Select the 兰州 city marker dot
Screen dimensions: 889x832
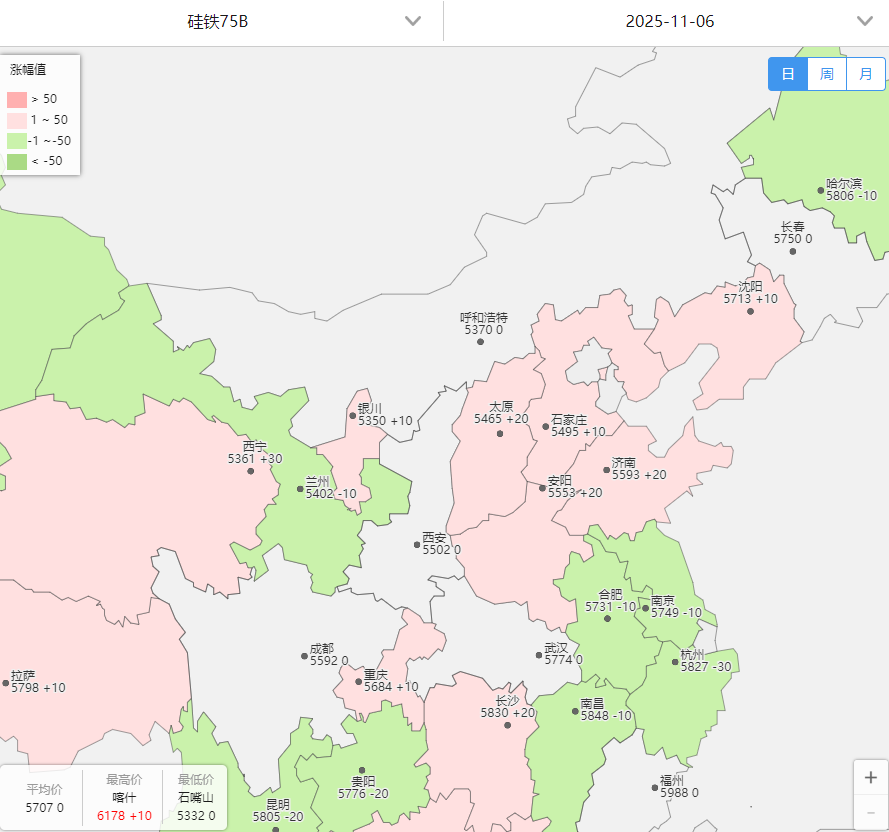(x=300, y=489)
